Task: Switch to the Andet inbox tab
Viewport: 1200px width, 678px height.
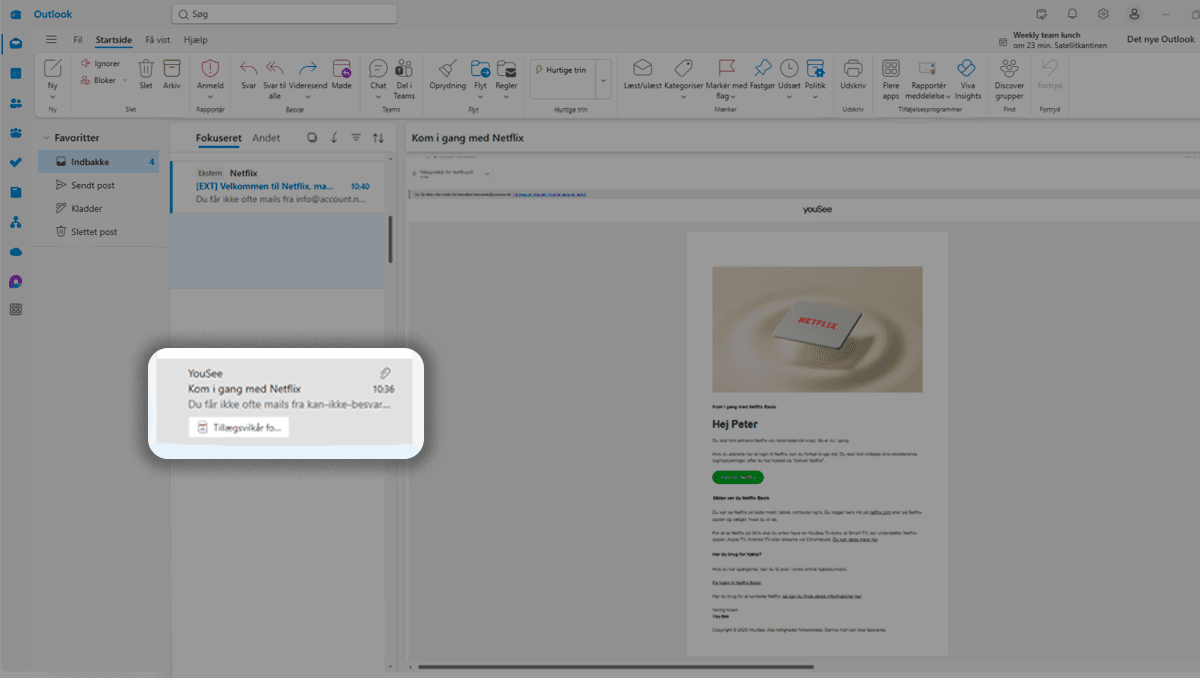Action: pos(266,138)
